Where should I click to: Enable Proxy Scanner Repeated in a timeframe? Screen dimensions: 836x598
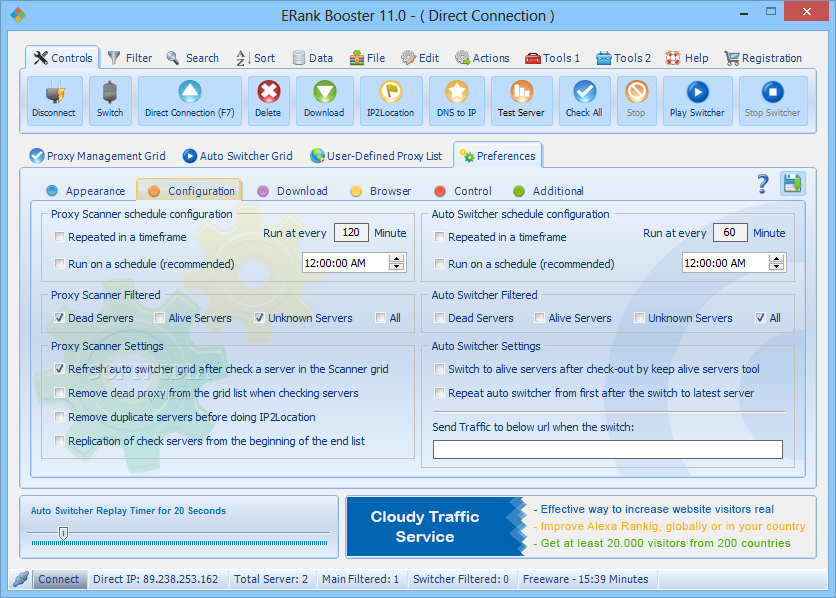click(60, 237)
